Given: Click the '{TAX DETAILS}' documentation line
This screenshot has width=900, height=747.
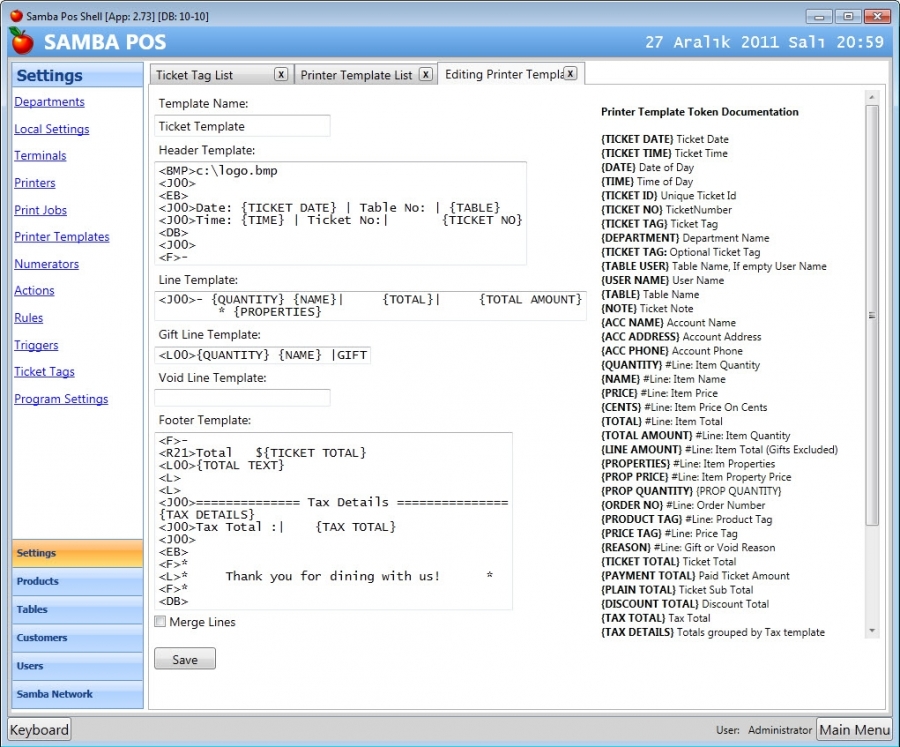Looking at the screenshot, I should click(713, 632).
